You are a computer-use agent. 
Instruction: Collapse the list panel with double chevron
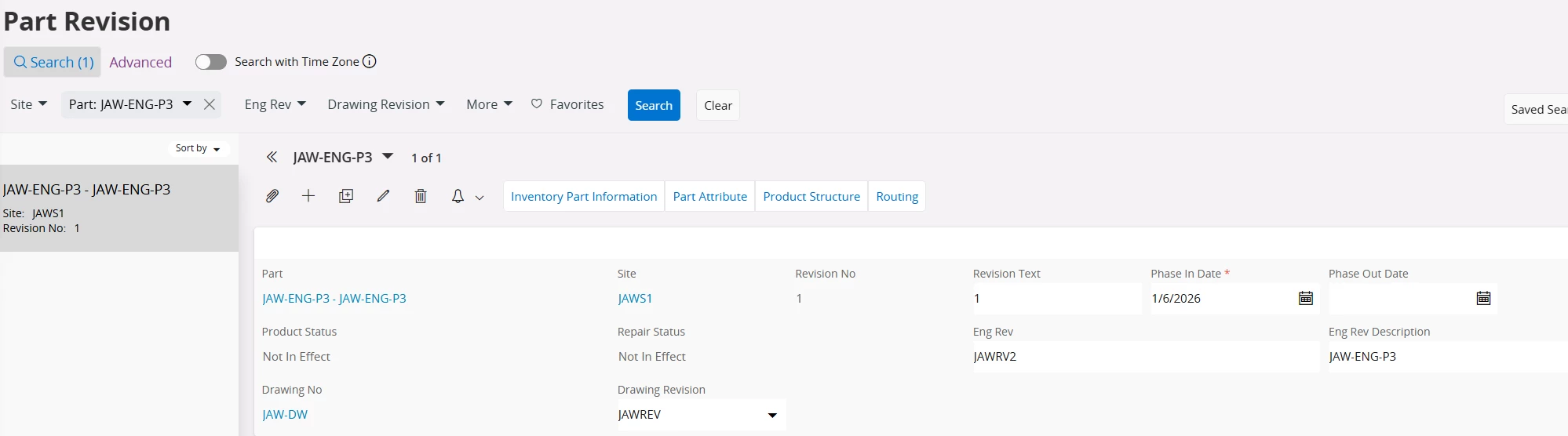pos(272,158)
